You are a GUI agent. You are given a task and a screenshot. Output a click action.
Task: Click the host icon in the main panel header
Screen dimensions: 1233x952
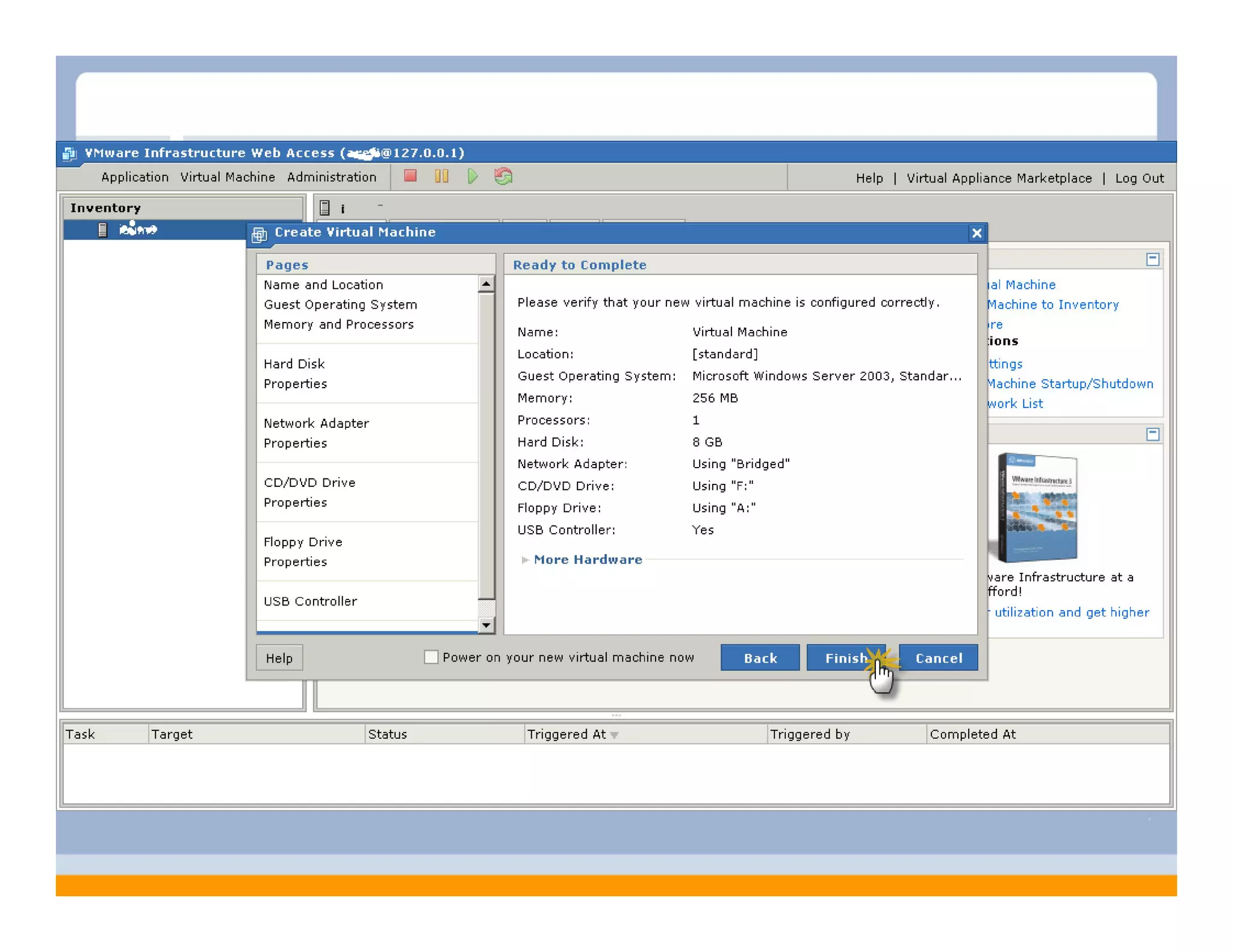tap(325, 208)
